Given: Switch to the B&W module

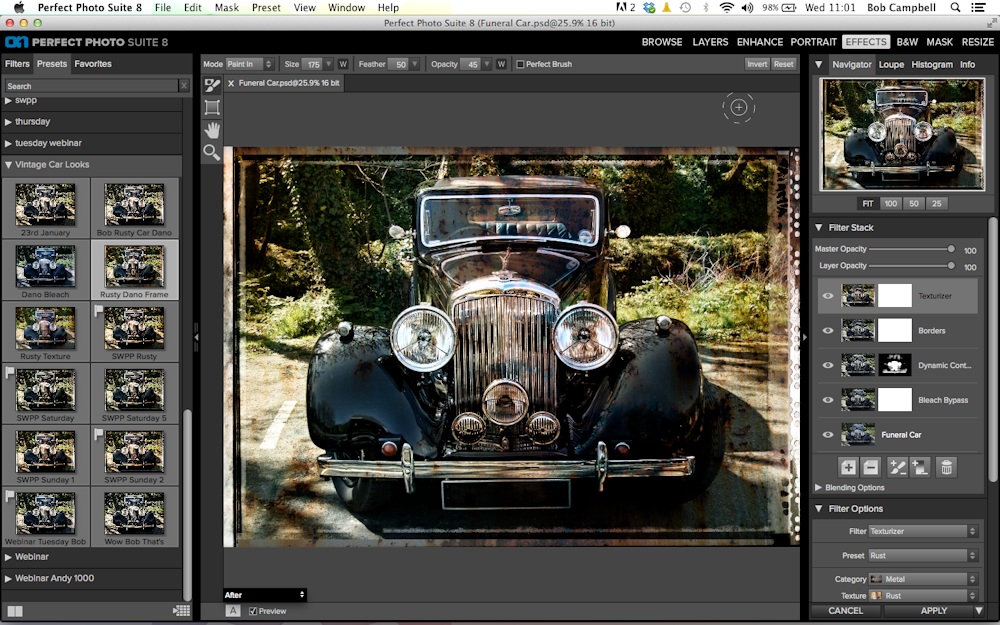Looking at the screenshot, I should point(907,42).
